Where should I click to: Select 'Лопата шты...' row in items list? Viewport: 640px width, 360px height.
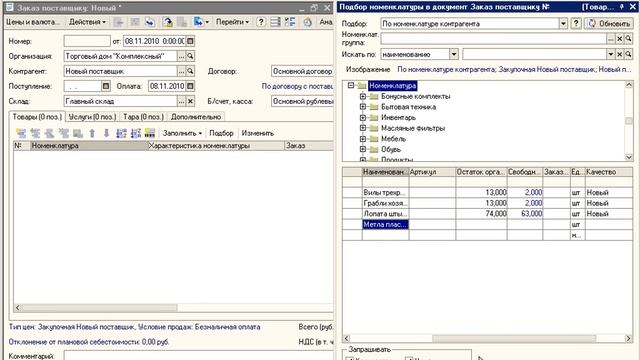coord(487,213)
